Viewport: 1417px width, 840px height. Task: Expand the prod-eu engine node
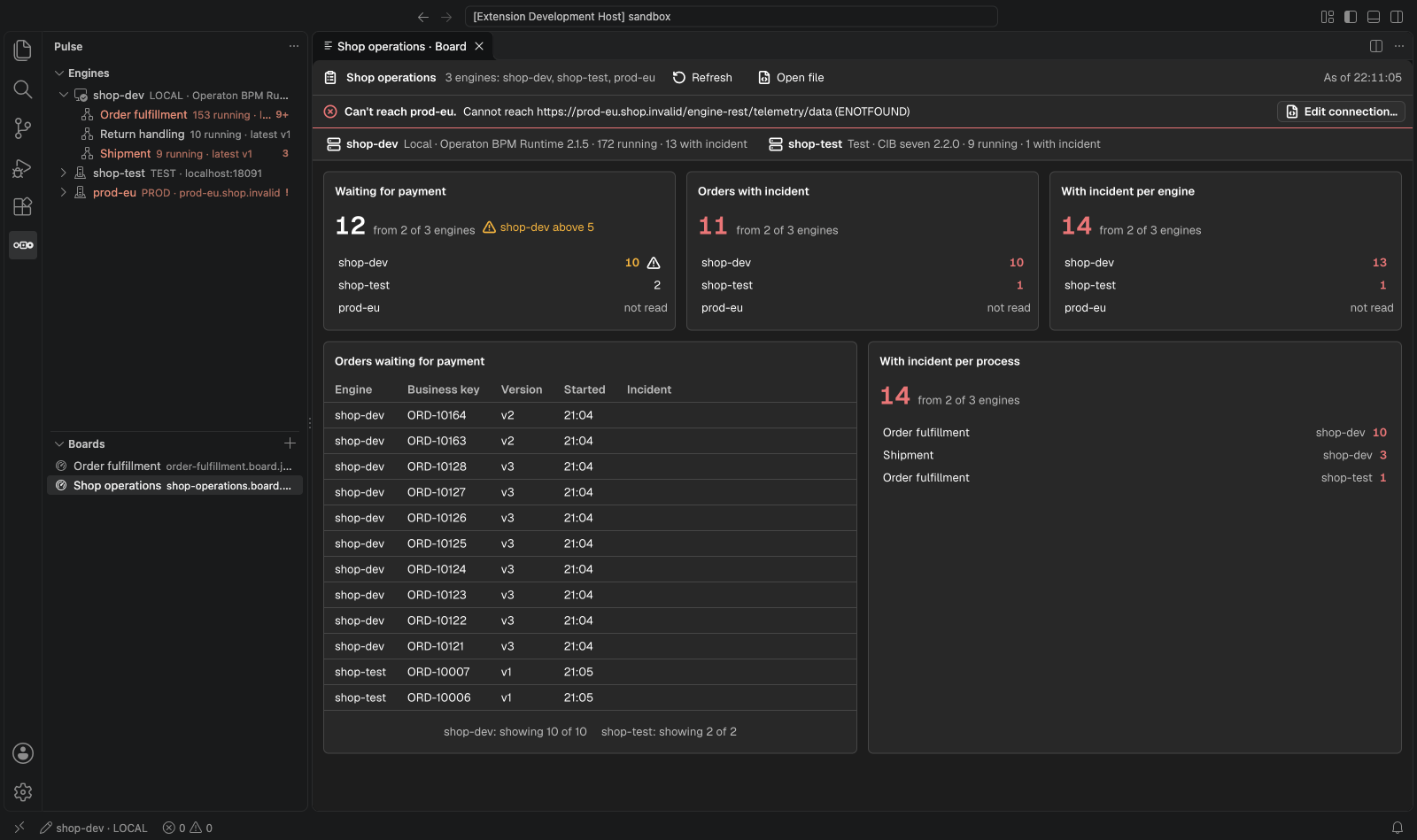pyautogui.click(x=63, y=193)
